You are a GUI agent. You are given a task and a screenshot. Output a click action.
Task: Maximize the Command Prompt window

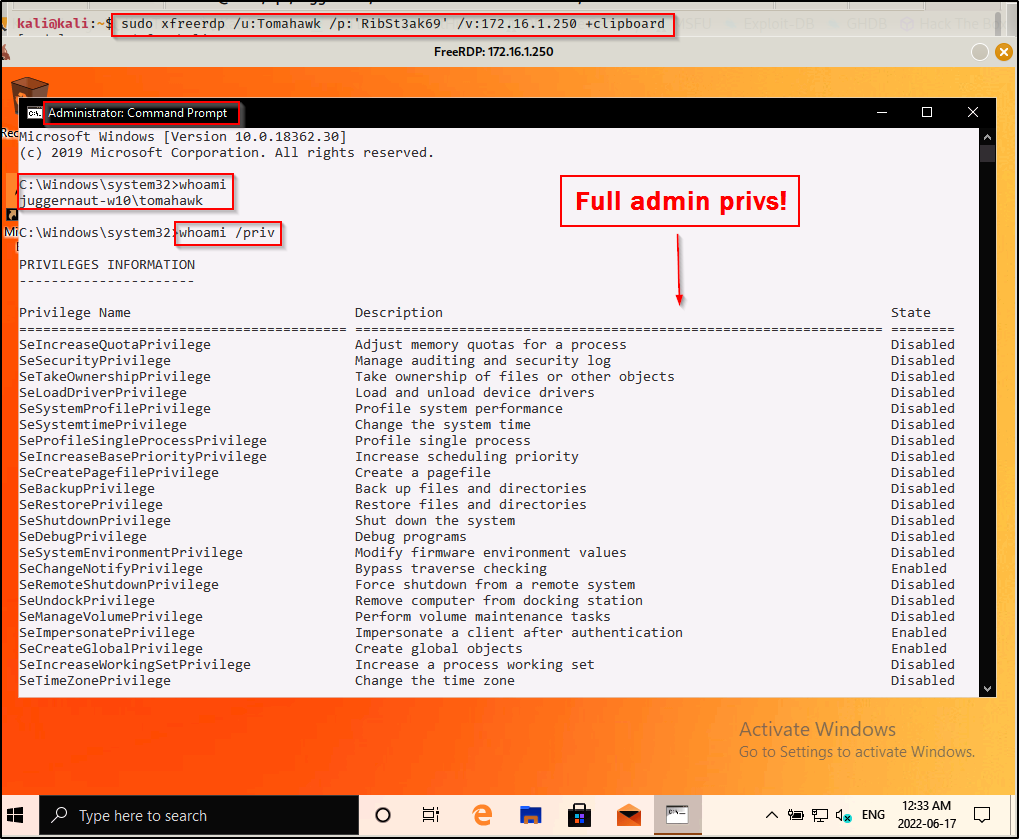927,112
